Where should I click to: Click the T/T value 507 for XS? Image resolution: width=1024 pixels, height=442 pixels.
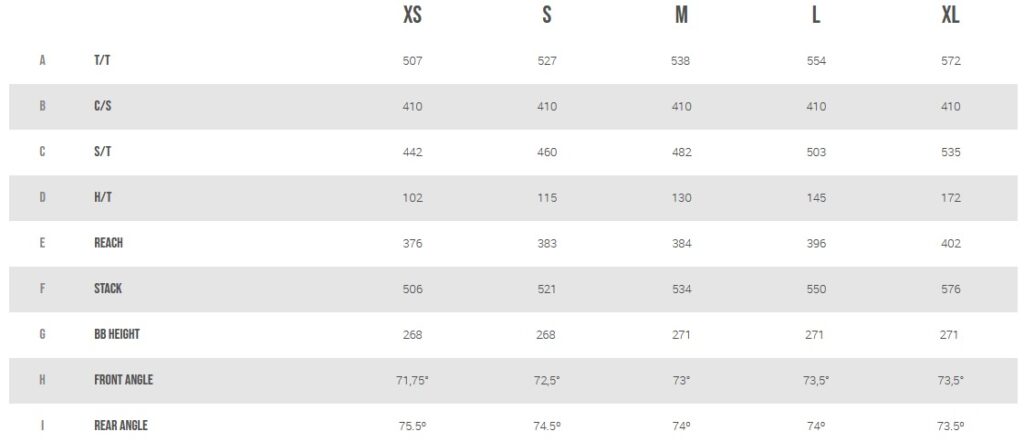[x=412, y=61]
